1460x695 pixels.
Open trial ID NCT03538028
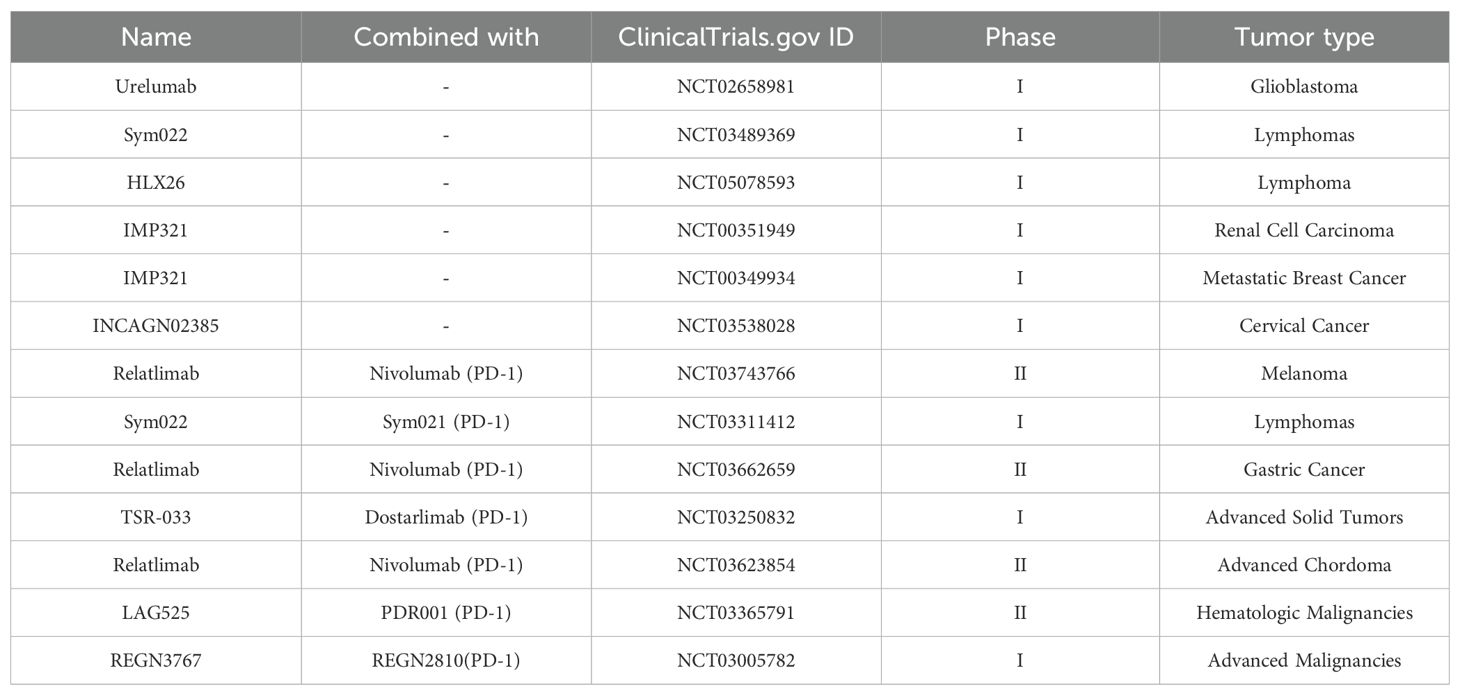[x=736, y=326]
